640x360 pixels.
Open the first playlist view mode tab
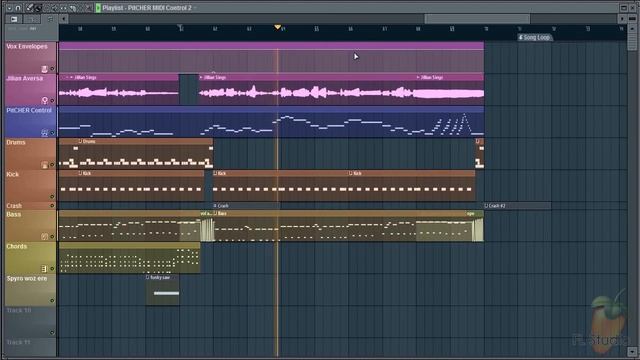tap(14, 19)
